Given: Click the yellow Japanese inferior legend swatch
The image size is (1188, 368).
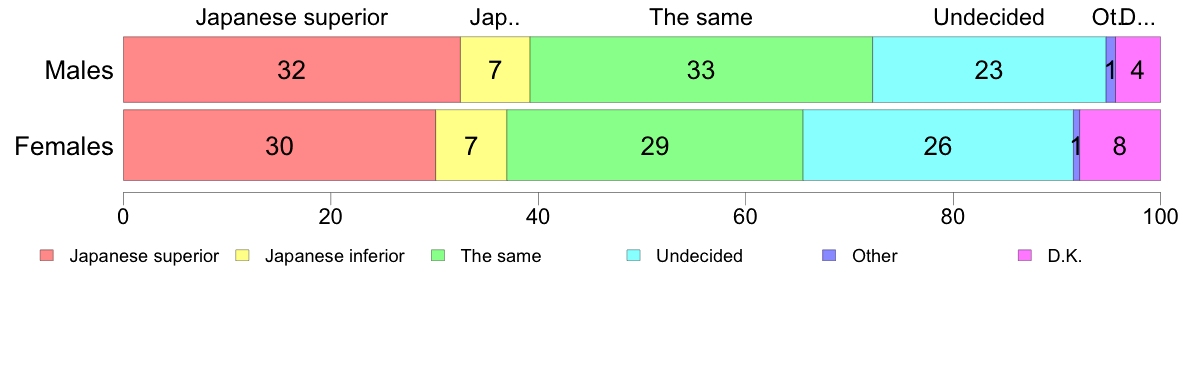Looking at the screenshot, I should 242,256.
